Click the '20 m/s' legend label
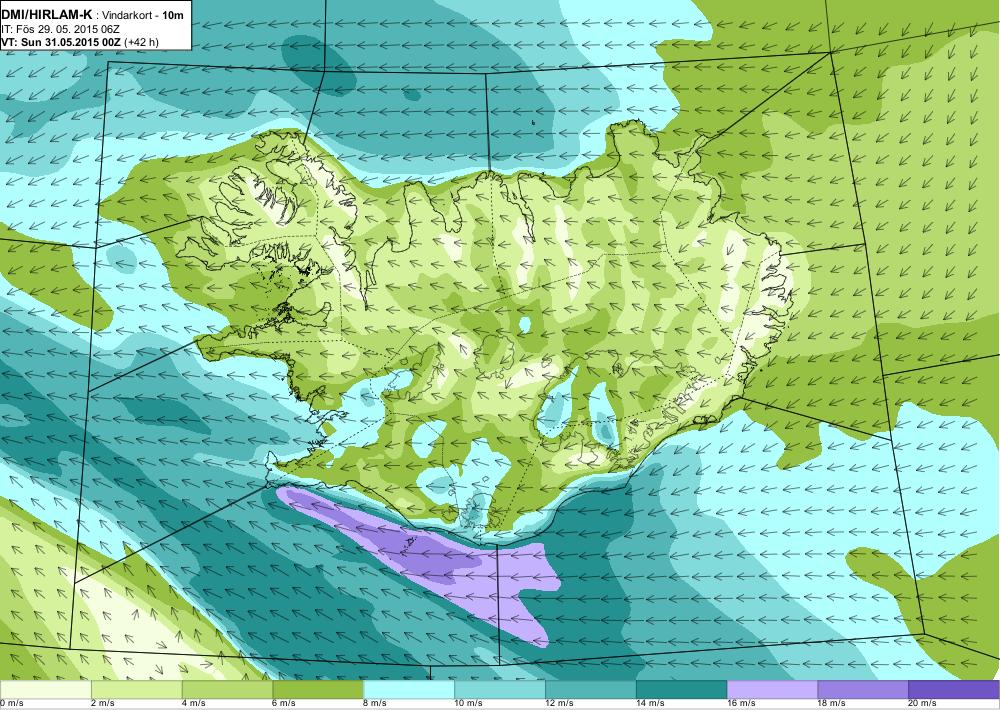1000x710 pixels. tap(922, 704)
